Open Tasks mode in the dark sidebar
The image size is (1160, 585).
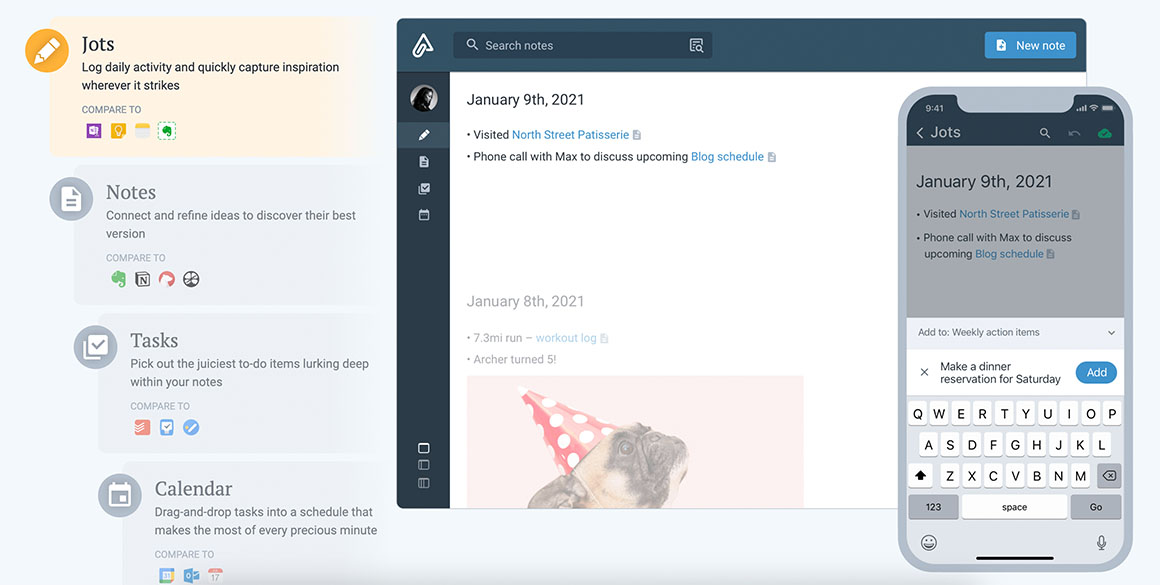pyautogui.click(x=424, y=189)
